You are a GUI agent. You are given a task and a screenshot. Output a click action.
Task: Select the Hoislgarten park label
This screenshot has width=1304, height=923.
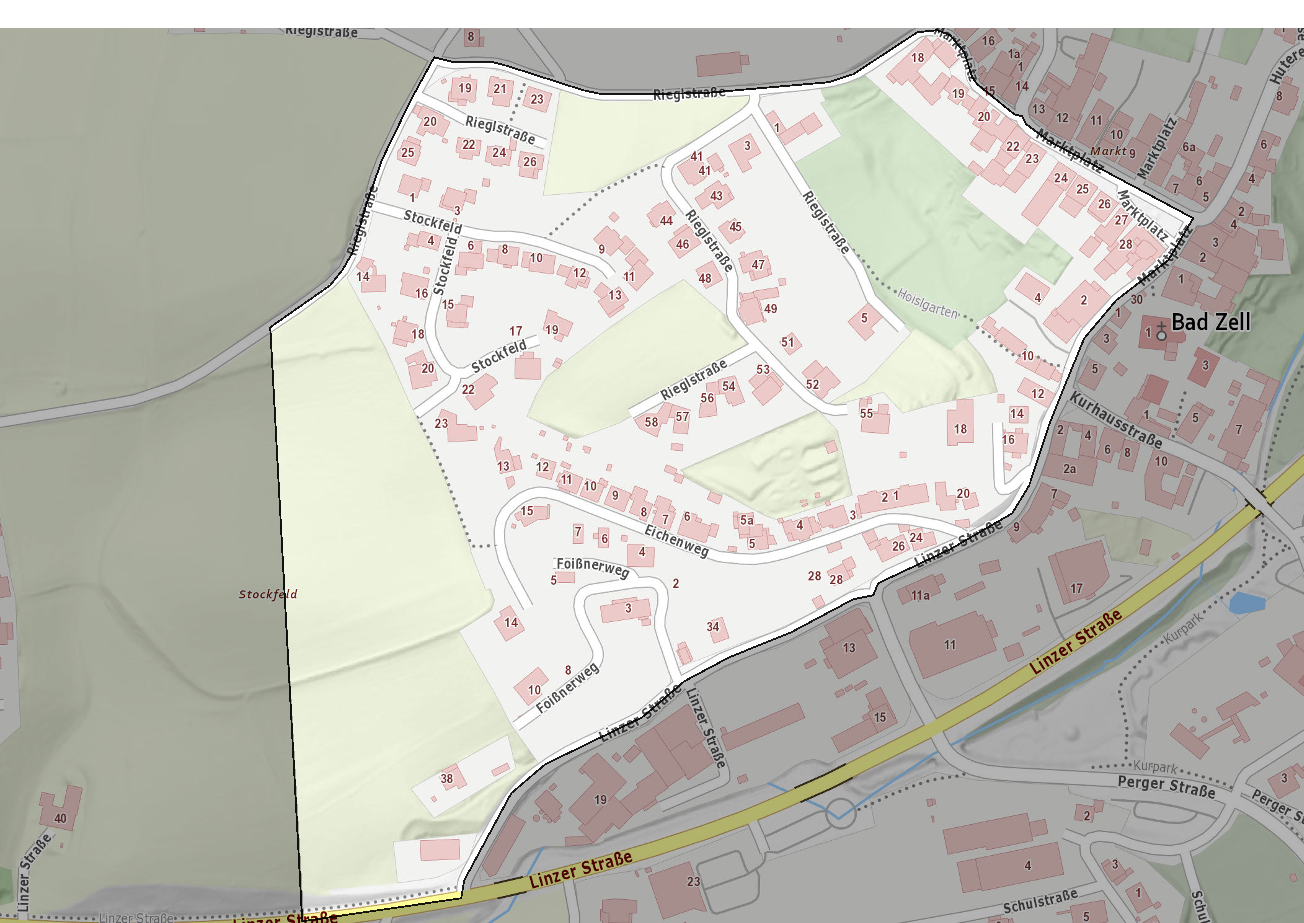click(x=928, y=305)
